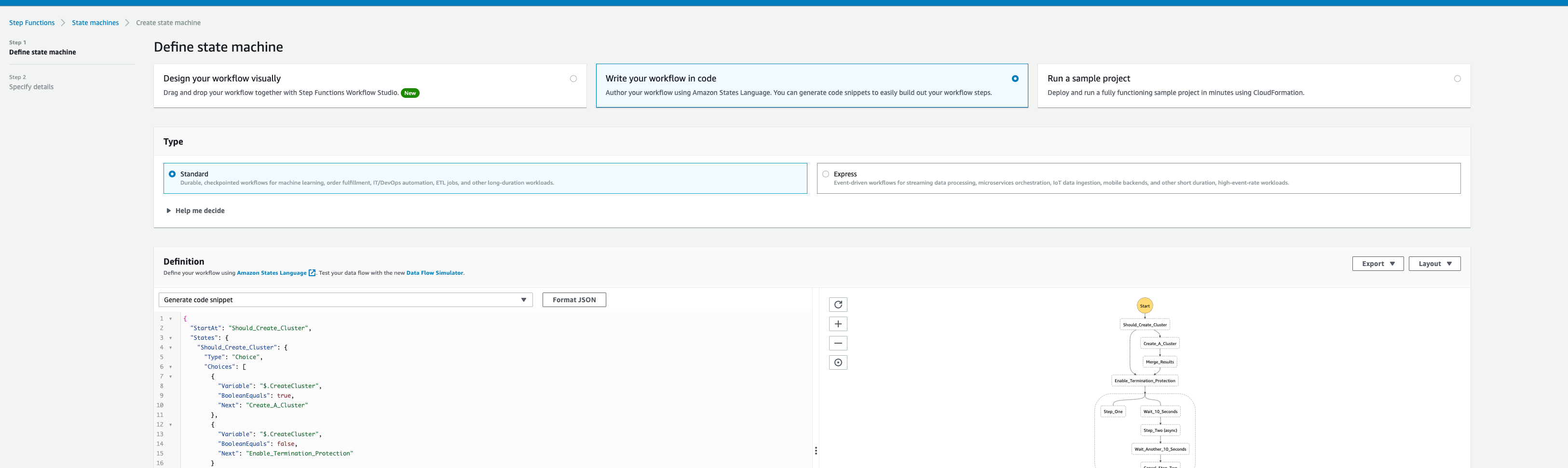This screenshot has height=468, width=1568.
Task: Open the Layout dropdown menu
Action: coord(1435,264)
